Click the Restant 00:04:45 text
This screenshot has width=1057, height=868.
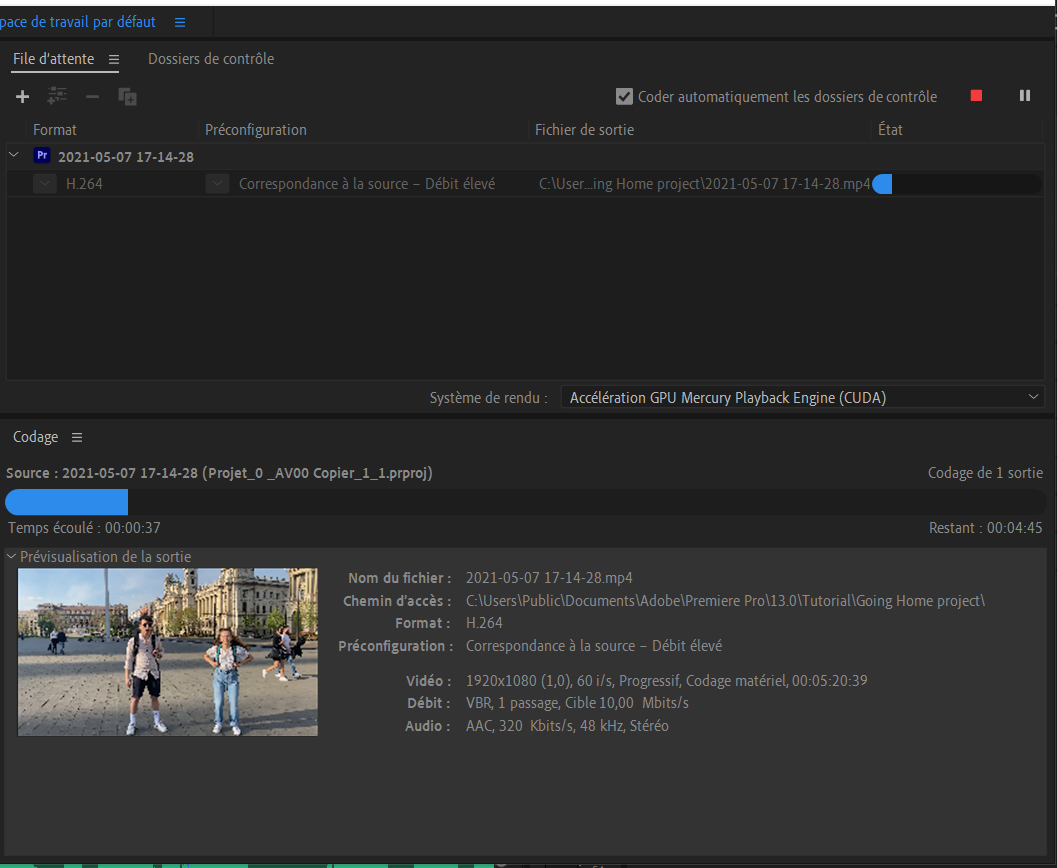(x=986, y=528)
